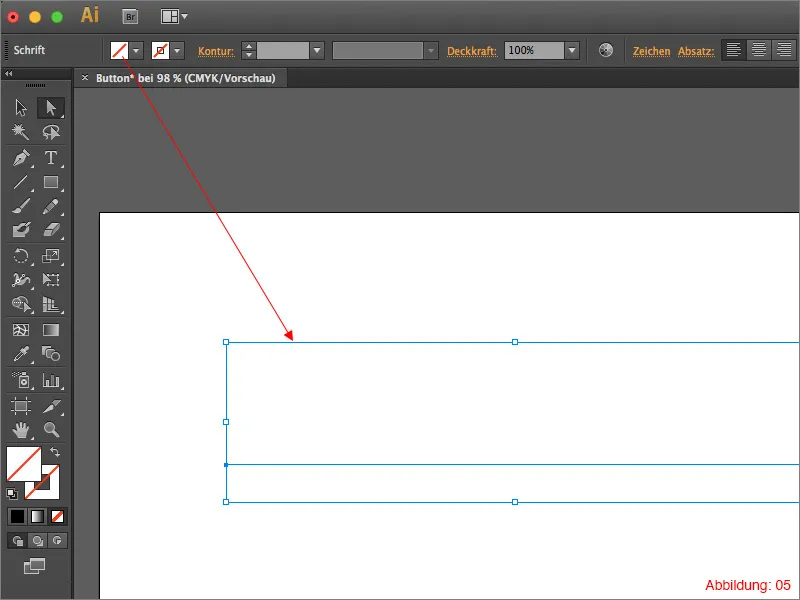Click the recolor artwork wheel icon

point(606,50)
